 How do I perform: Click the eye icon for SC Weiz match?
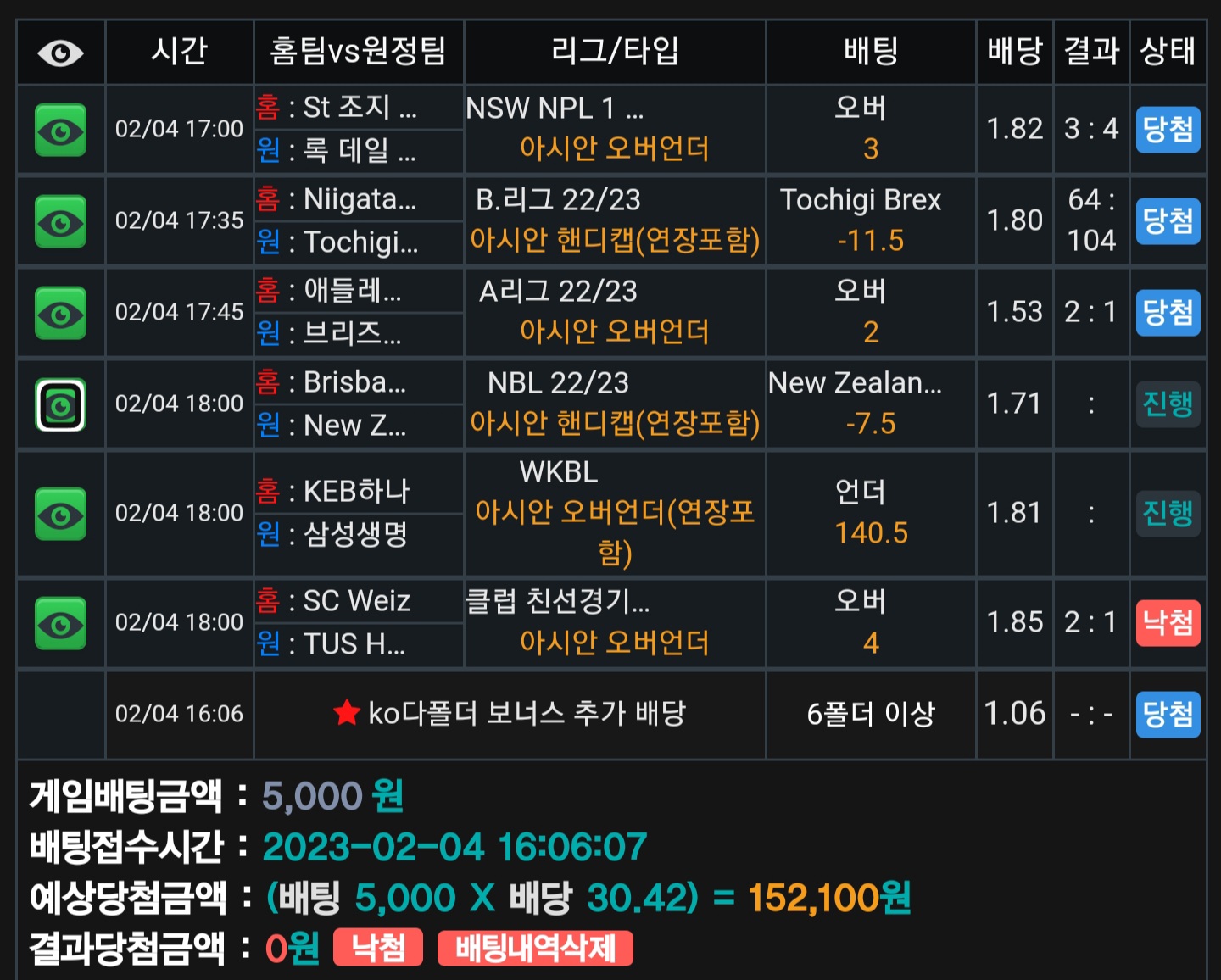click(60, 624)
